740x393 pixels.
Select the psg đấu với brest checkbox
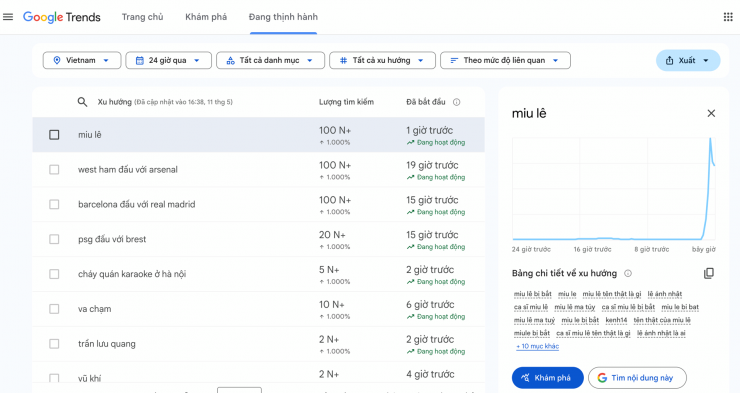tap(54, 239)
